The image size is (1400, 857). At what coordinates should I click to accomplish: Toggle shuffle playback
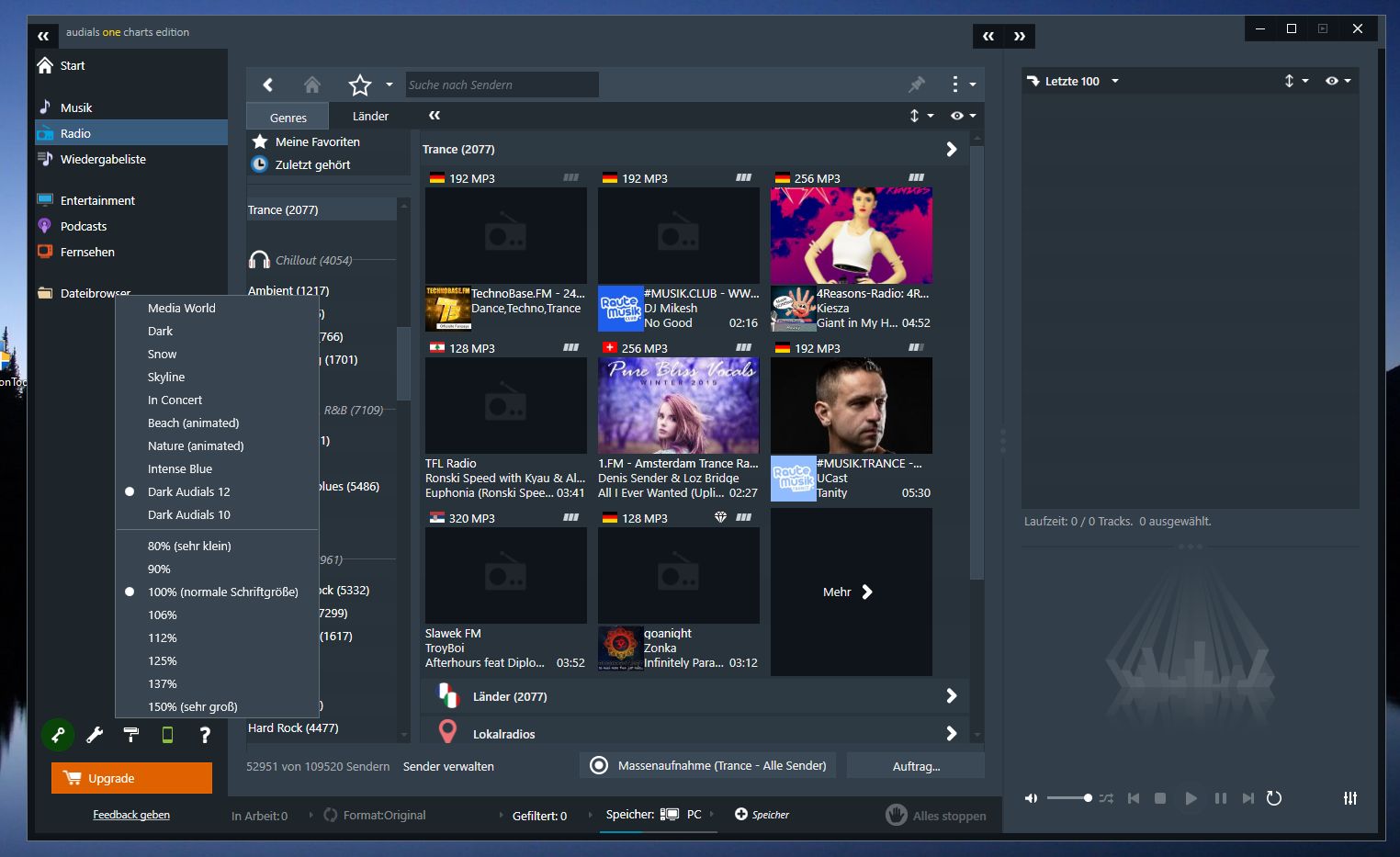click(x=1106, y=798)
